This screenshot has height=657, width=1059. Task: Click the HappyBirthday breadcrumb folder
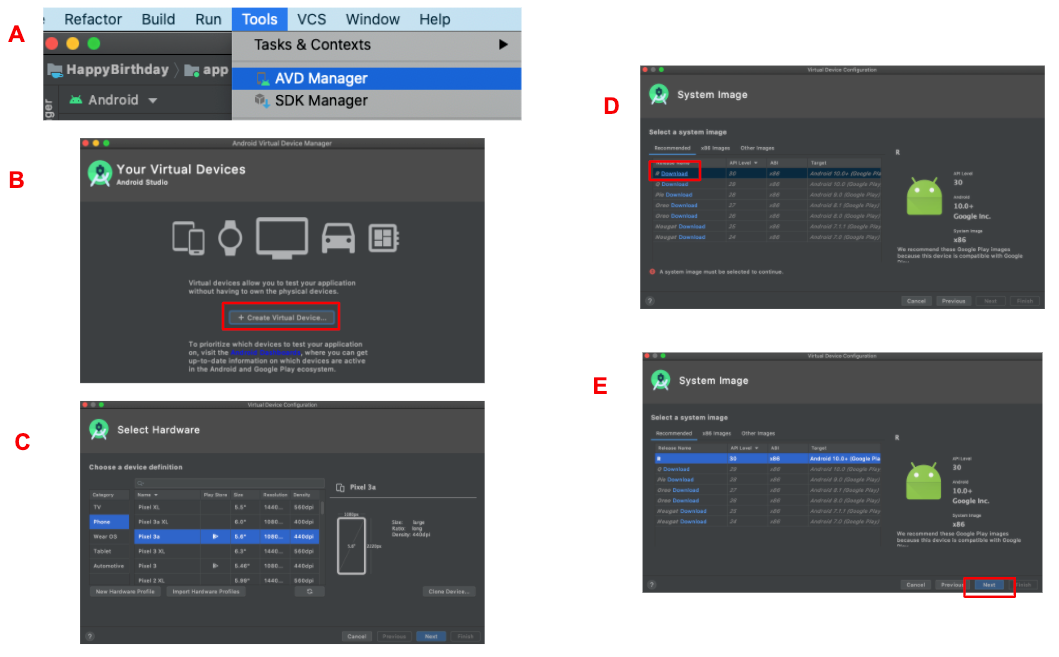tap(108, 70)
